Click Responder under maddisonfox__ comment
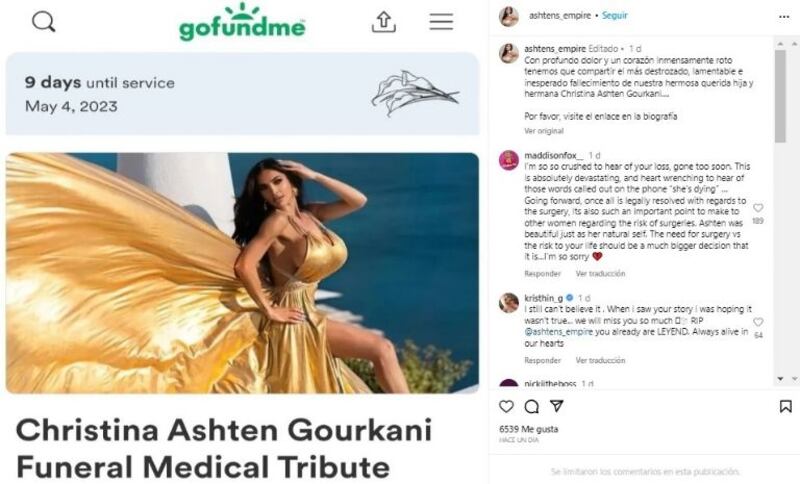Image resolution: width=800 pixels, height=484 pixels. 542,274
